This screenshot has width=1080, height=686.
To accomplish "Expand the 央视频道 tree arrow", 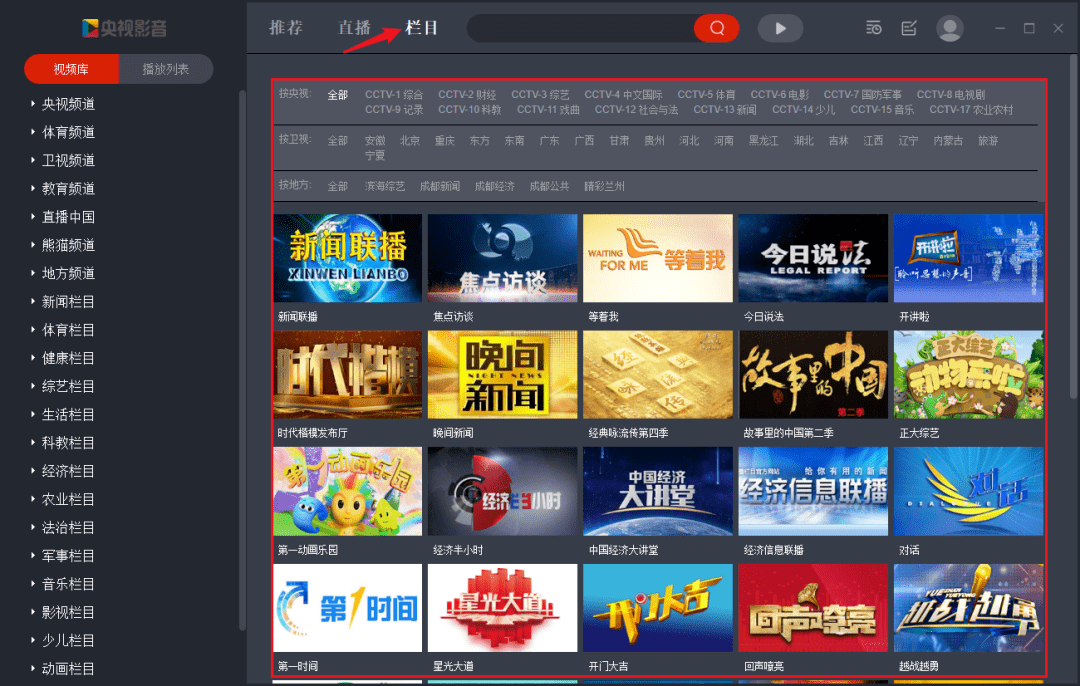I will [32, 103].
